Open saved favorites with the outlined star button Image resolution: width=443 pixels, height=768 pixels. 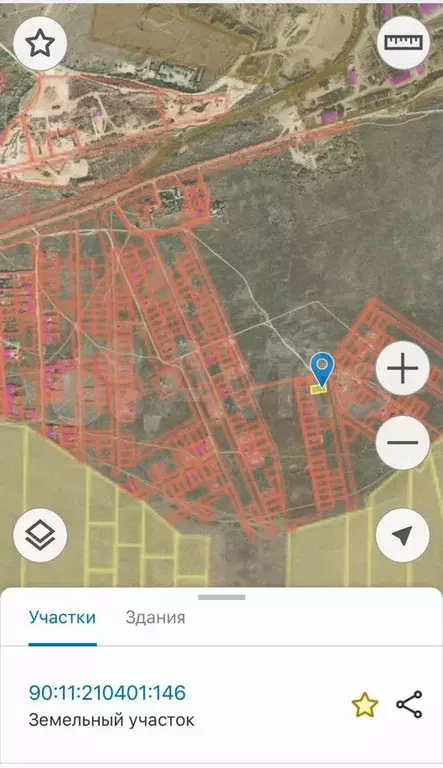pyautogui.click(x=40, y=44)
